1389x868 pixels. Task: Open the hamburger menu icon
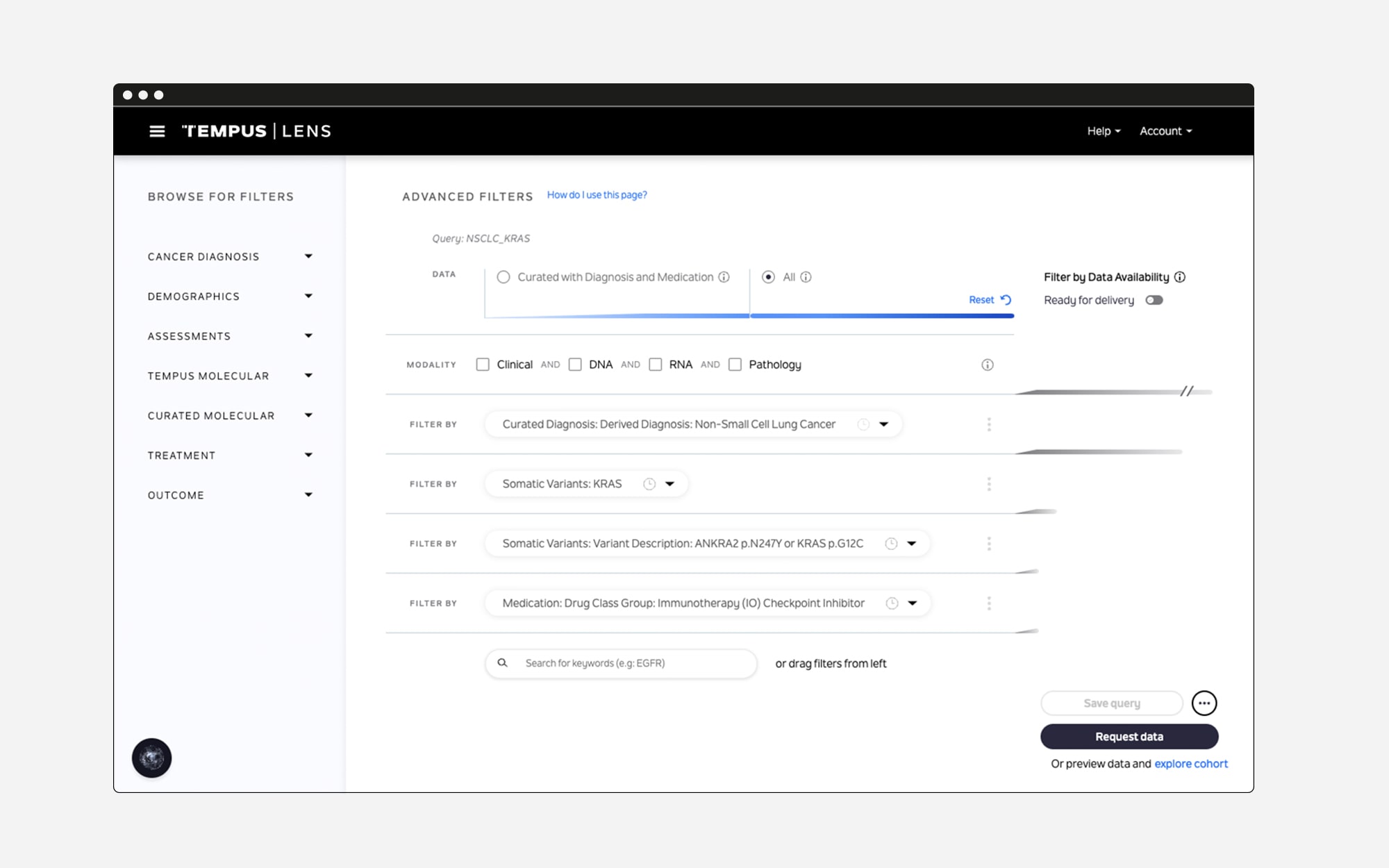click(157, 131)
